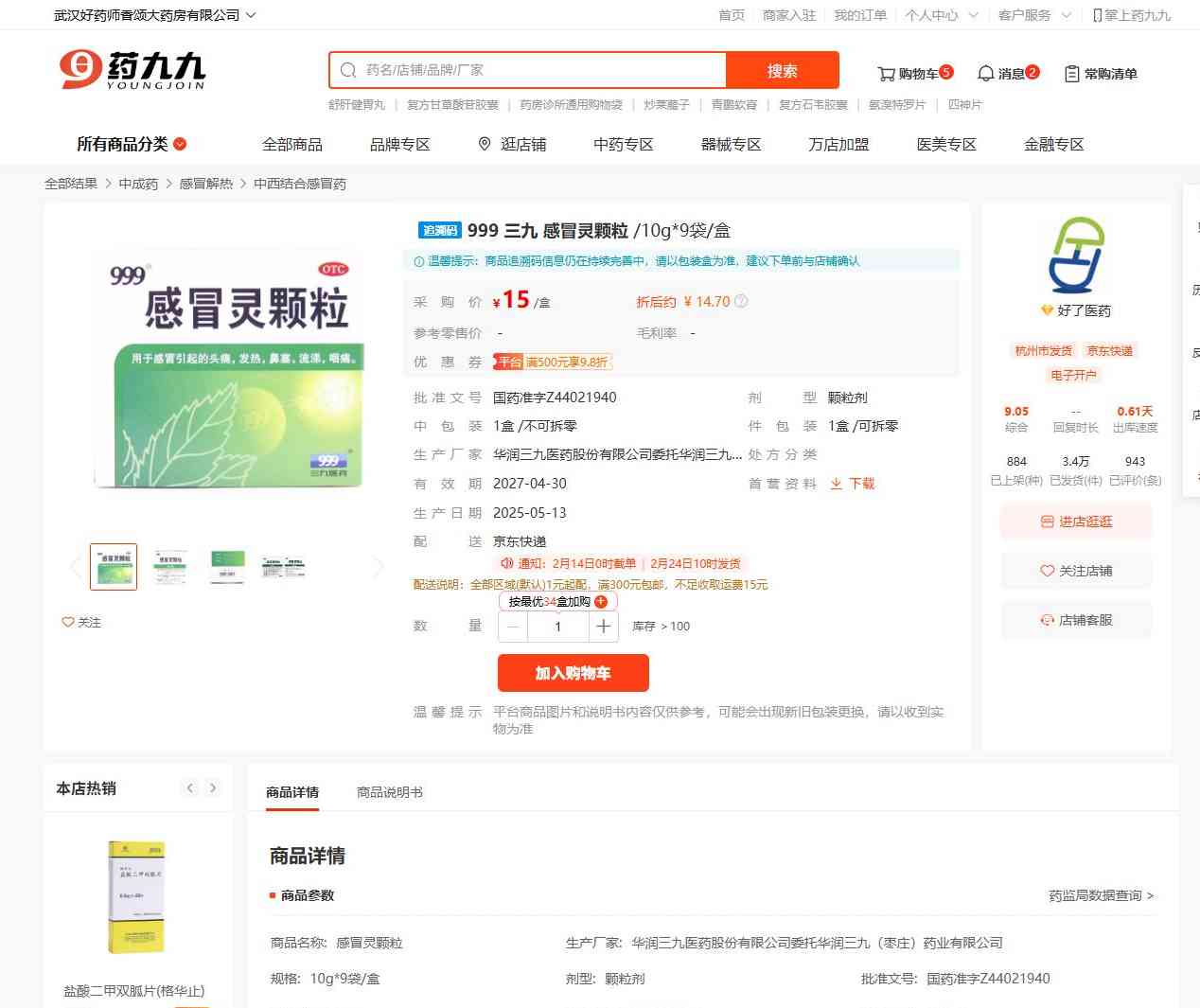Open the Chinese medicine zone menu
The image size is (1200, 1008).
[x=623, y=144]
